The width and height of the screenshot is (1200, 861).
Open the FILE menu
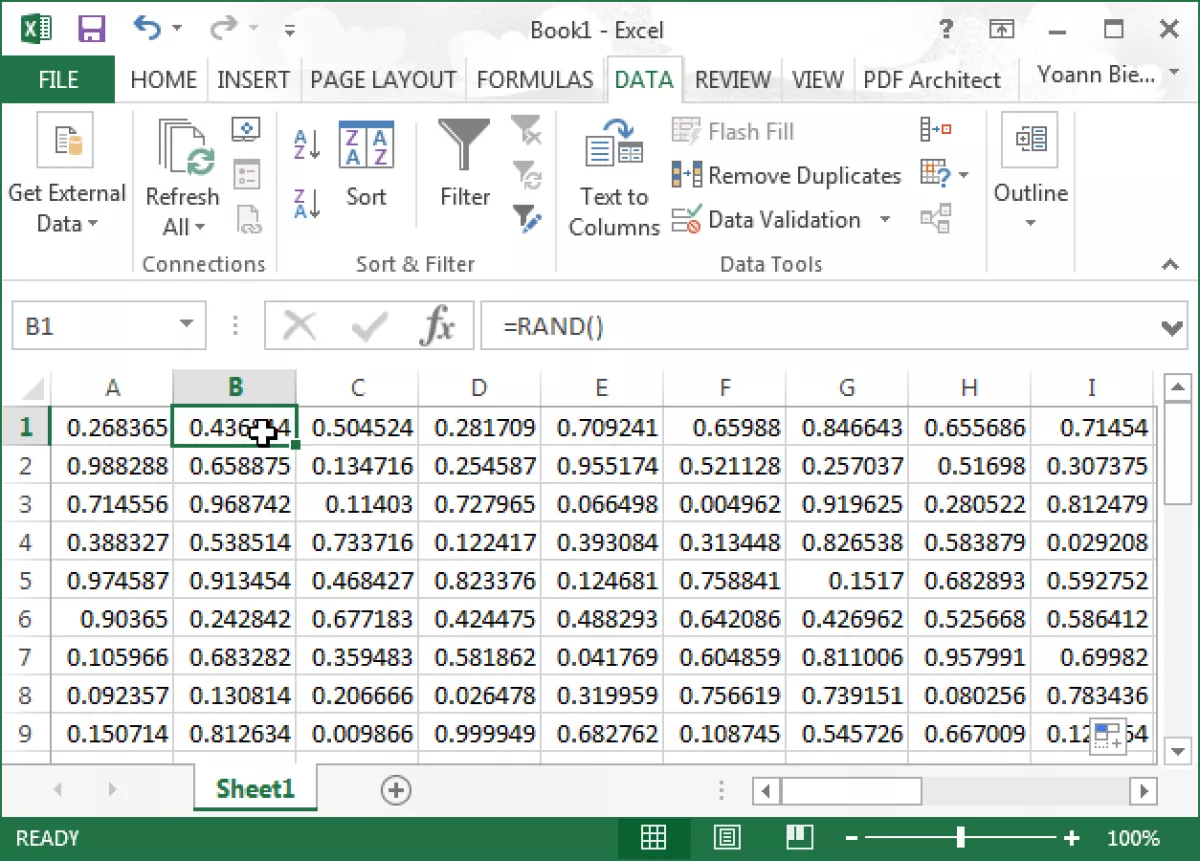[58, 80]
